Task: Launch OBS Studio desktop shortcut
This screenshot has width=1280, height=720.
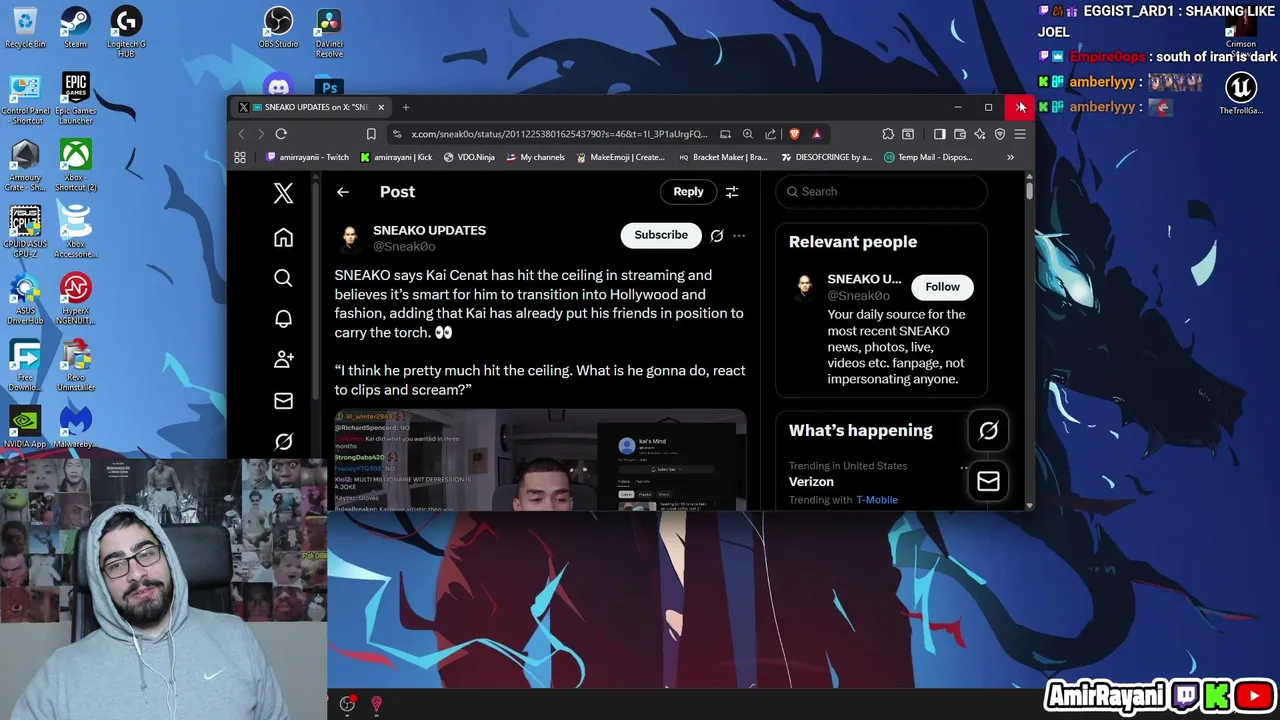Action: click(278, 28)
